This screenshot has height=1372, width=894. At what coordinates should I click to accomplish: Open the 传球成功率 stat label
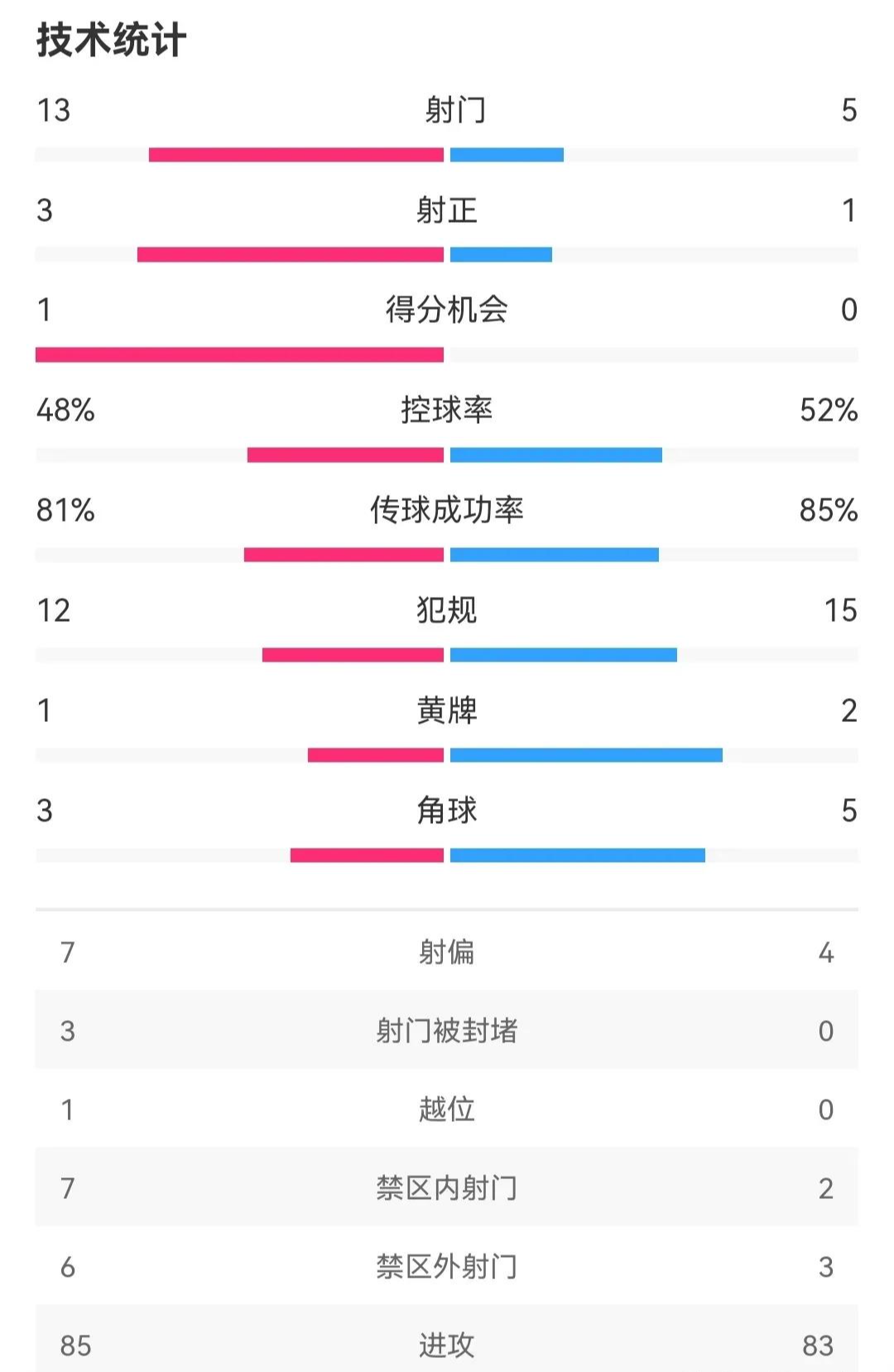447,510
